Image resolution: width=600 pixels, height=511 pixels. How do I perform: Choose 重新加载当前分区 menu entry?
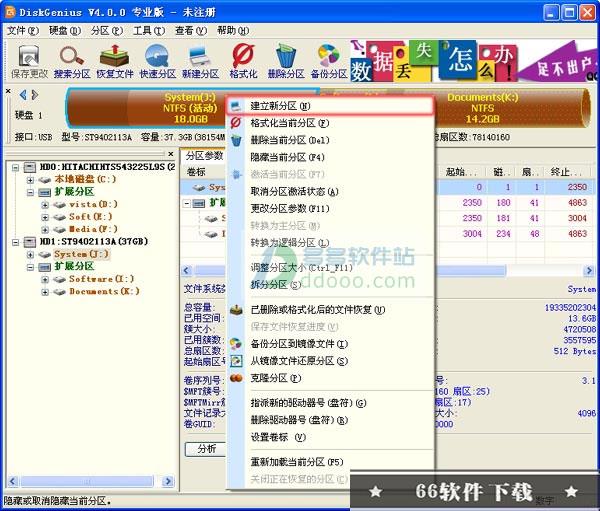click(x=330, y=462)
